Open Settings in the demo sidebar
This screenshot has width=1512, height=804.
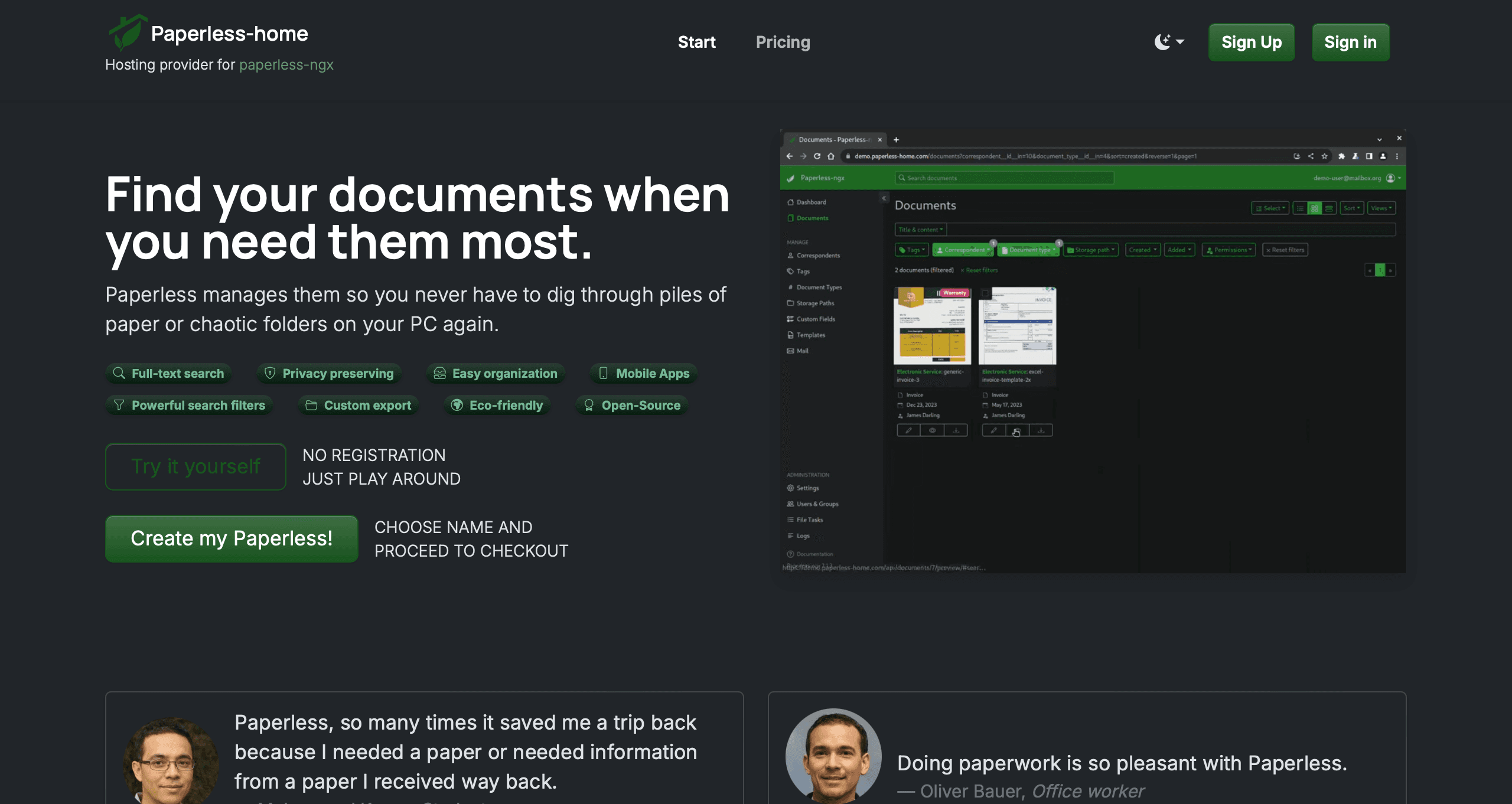pos(803,488)
